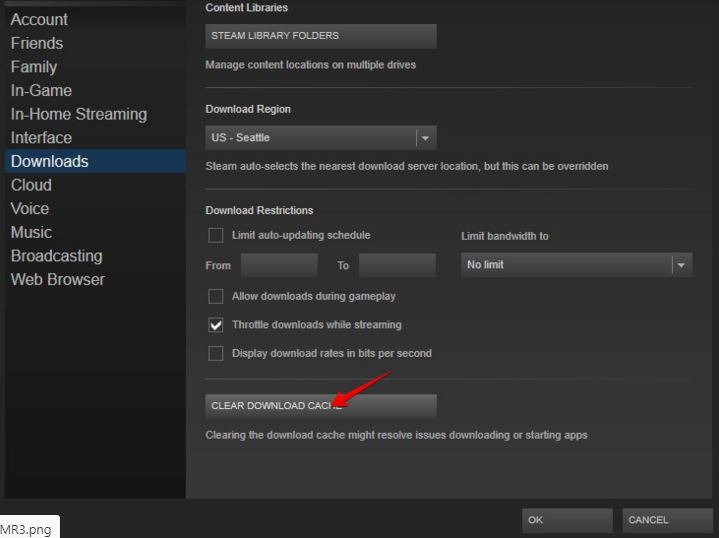Confirm settings with the OK button
Screen dimensions: 719x538
point(567,520)
